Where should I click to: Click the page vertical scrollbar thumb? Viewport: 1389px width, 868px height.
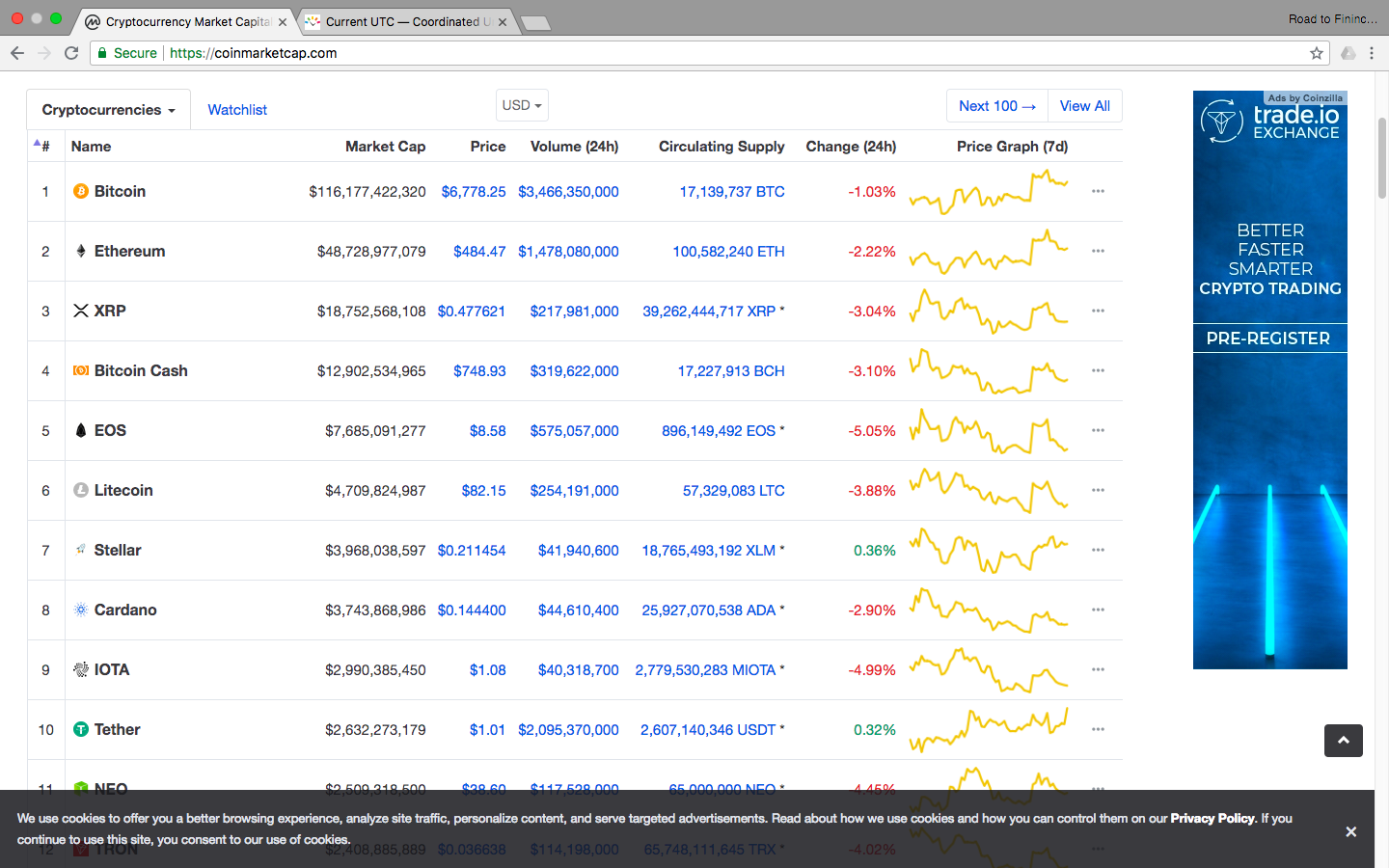click(1382, 156)
